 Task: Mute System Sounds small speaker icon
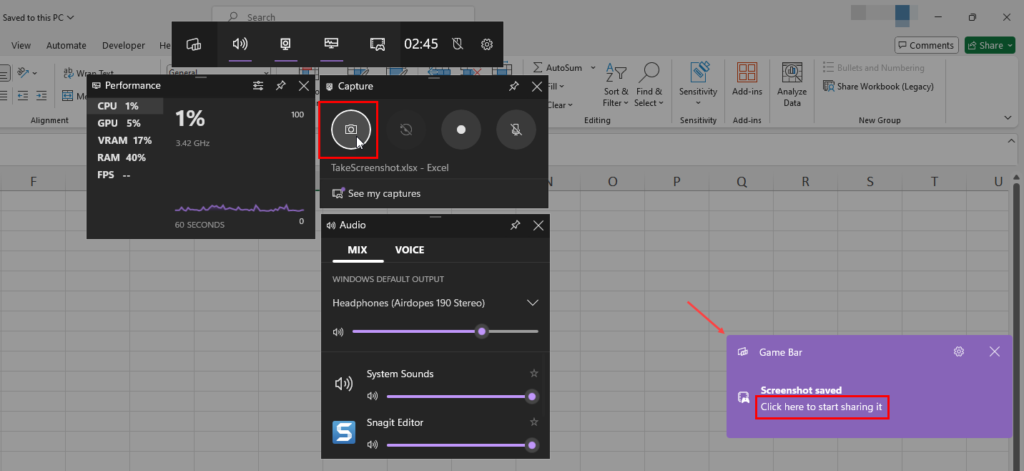point(372,397)
